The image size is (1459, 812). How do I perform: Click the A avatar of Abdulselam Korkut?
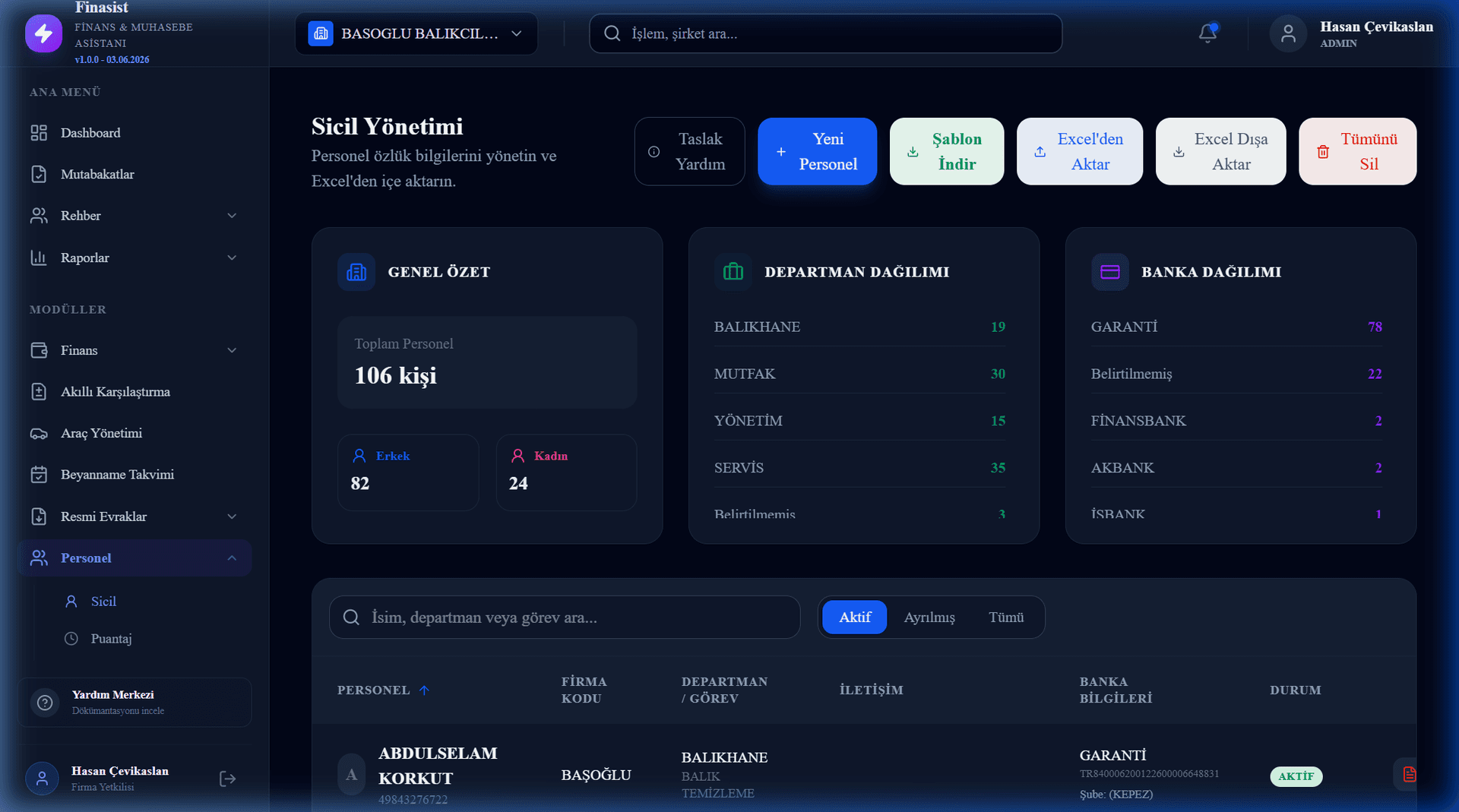(x=351, y=775)
